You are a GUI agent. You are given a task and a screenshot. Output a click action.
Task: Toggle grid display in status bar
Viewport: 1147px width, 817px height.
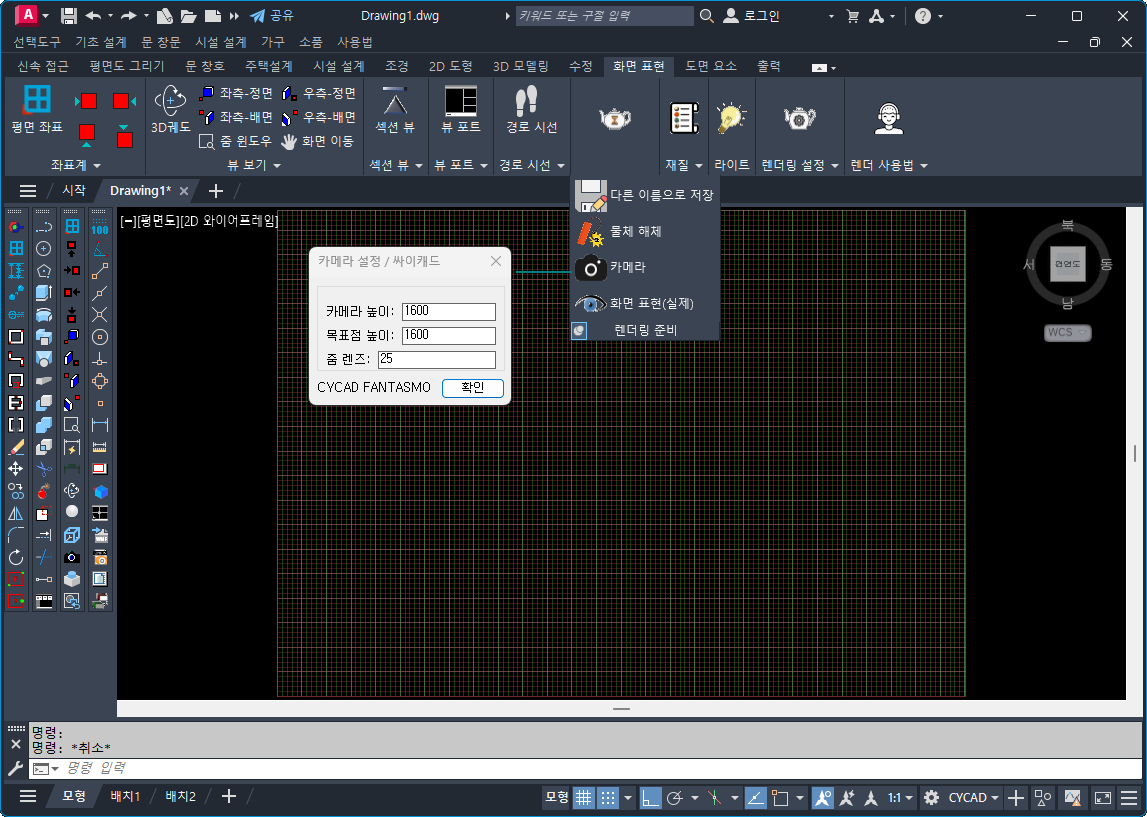583,797
